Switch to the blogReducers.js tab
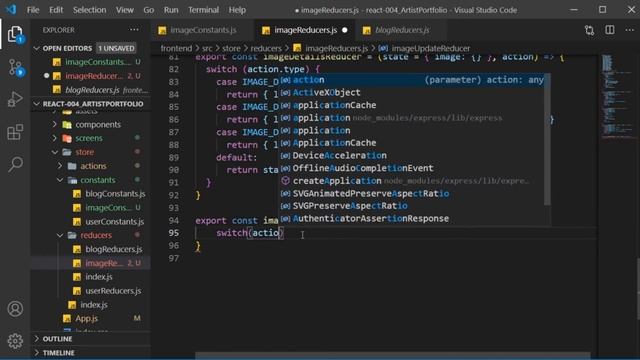This screenshot has width=640, height=360. (x=401, y=30)
